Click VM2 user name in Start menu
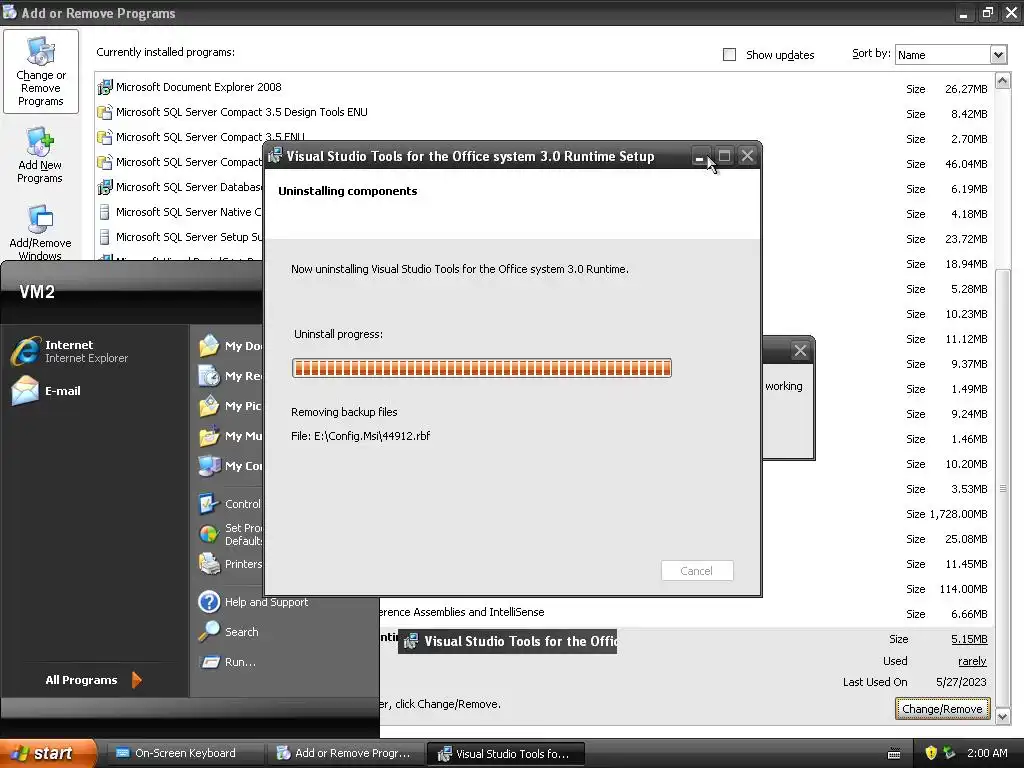This screenshot has height=768, width=1024. click(37, 291)
